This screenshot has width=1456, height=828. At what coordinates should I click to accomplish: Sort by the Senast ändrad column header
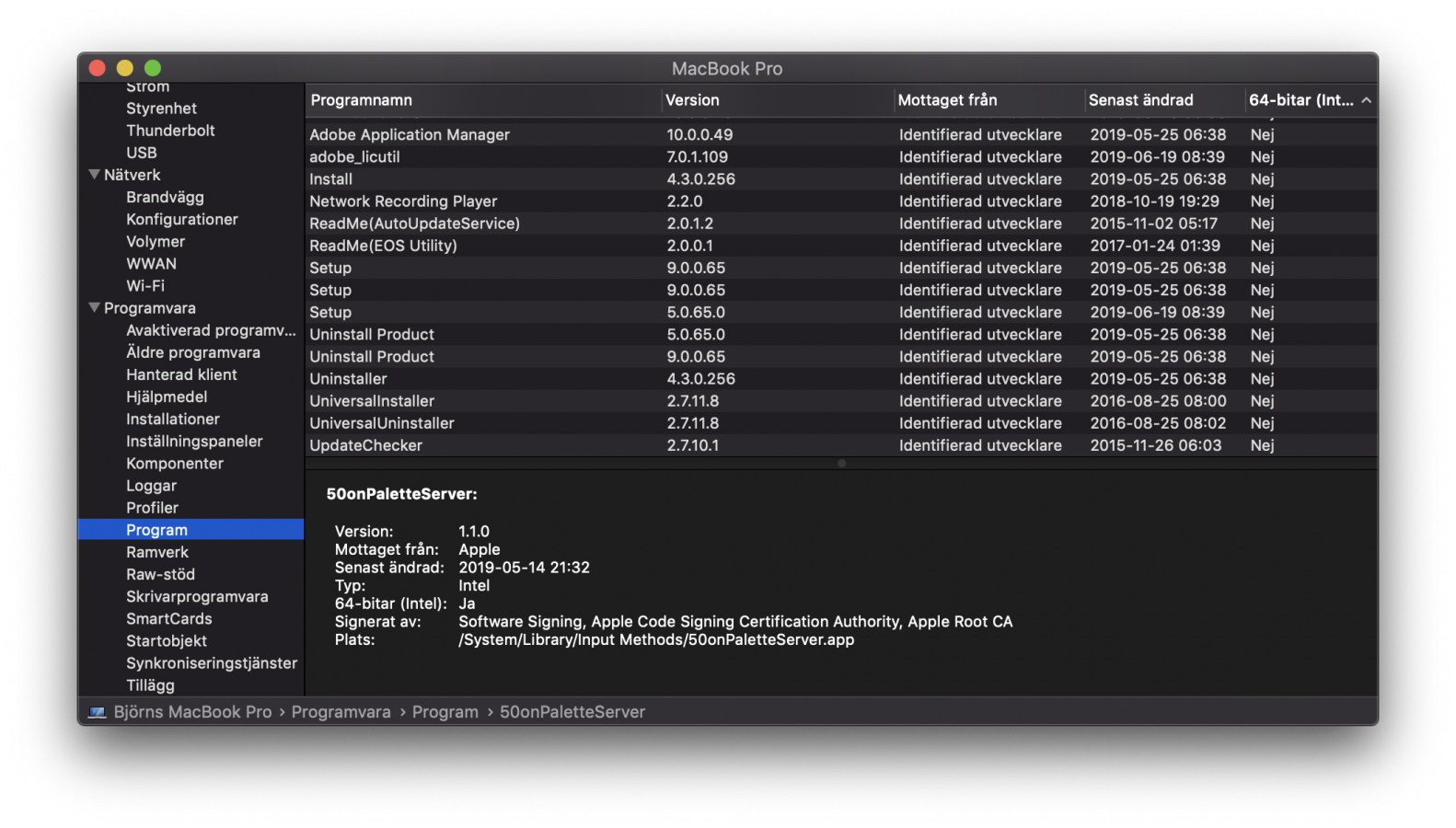1140,100
